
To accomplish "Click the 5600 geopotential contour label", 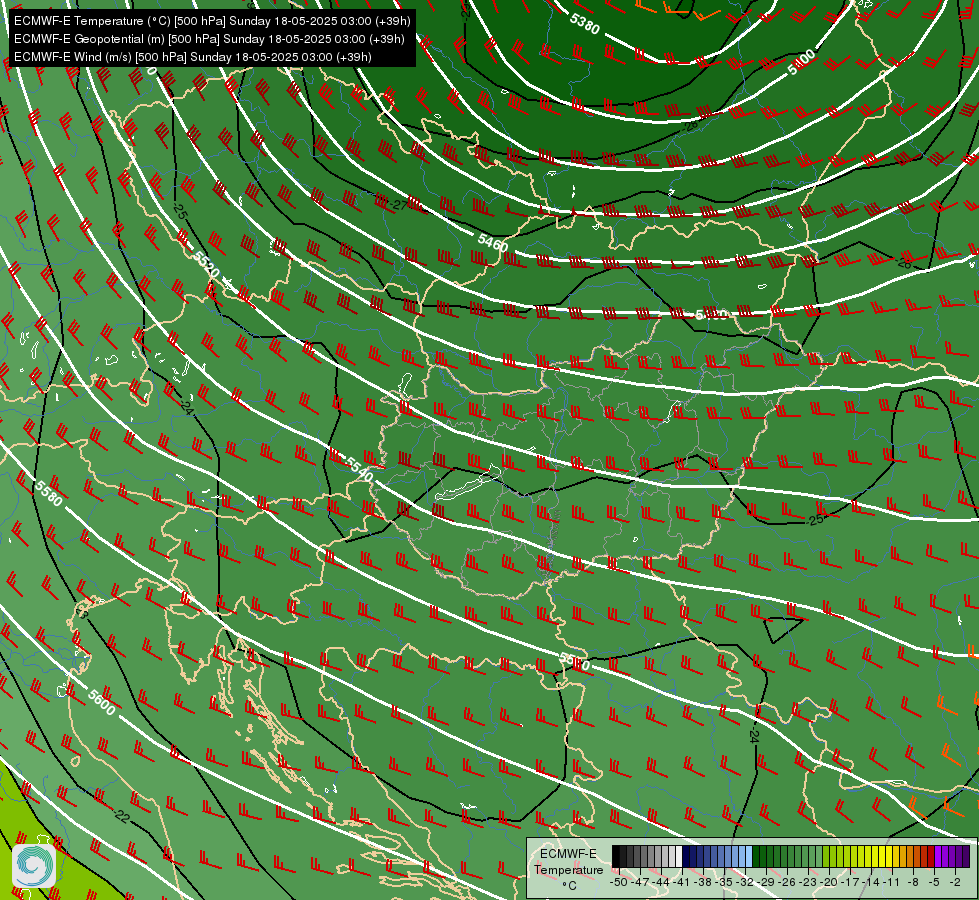I will pos(102,702).
